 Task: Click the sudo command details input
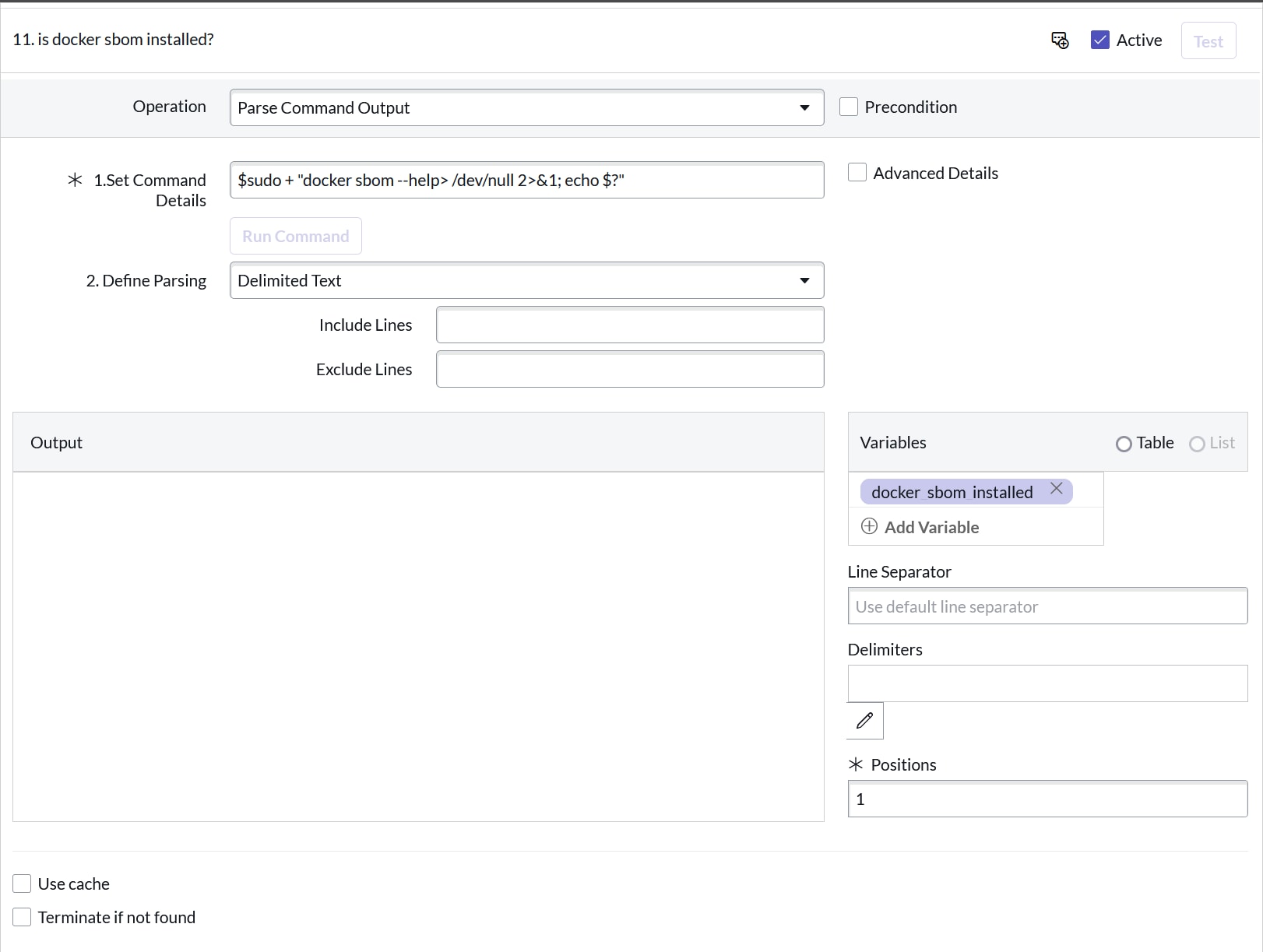click(526, 180)
